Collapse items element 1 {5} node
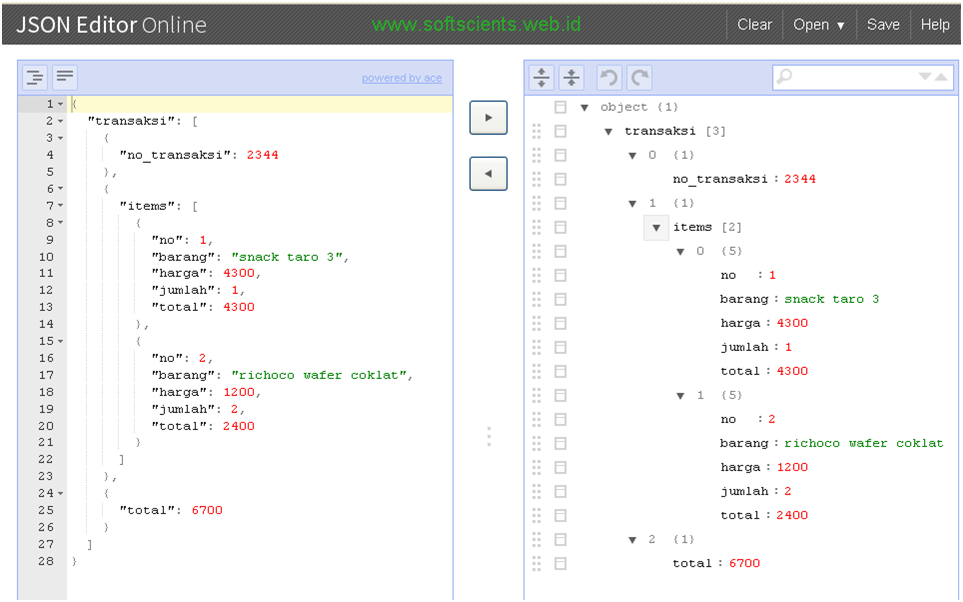 point(680,396)
